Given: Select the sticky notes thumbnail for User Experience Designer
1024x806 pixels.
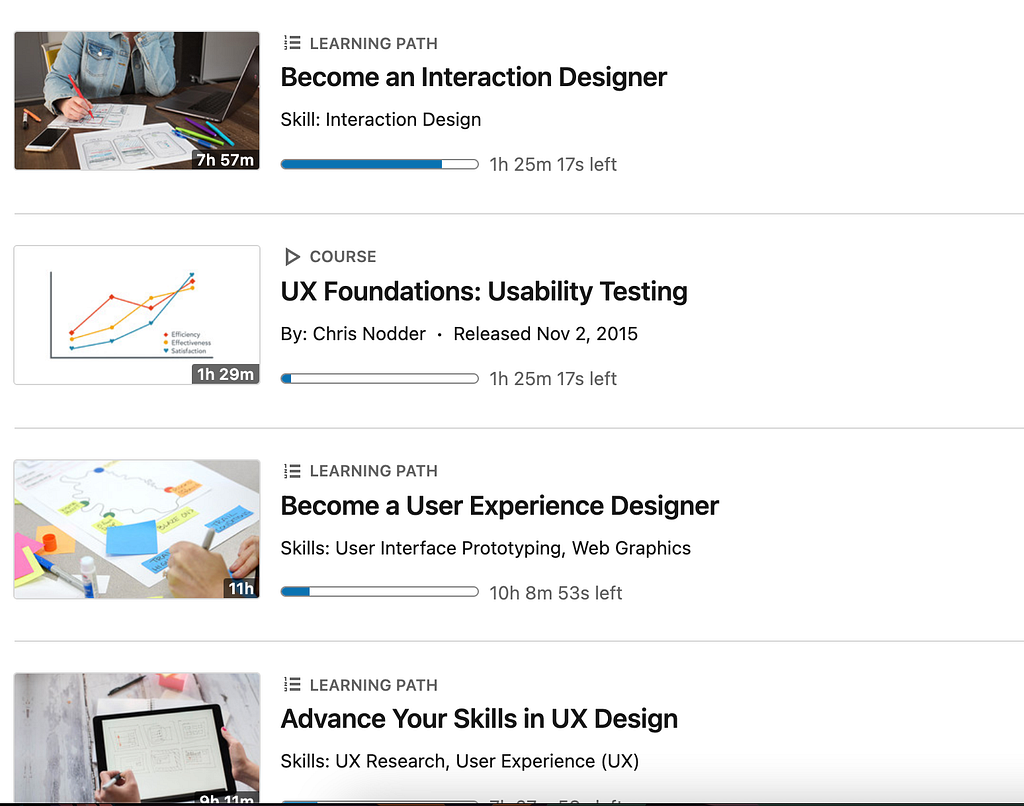Looking at the screenshot, I should [x=137, y=528].
